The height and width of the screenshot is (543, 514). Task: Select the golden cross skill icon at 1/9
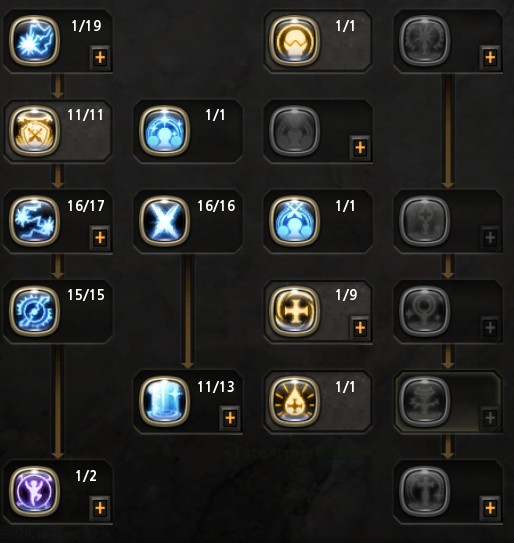(294, 311)
